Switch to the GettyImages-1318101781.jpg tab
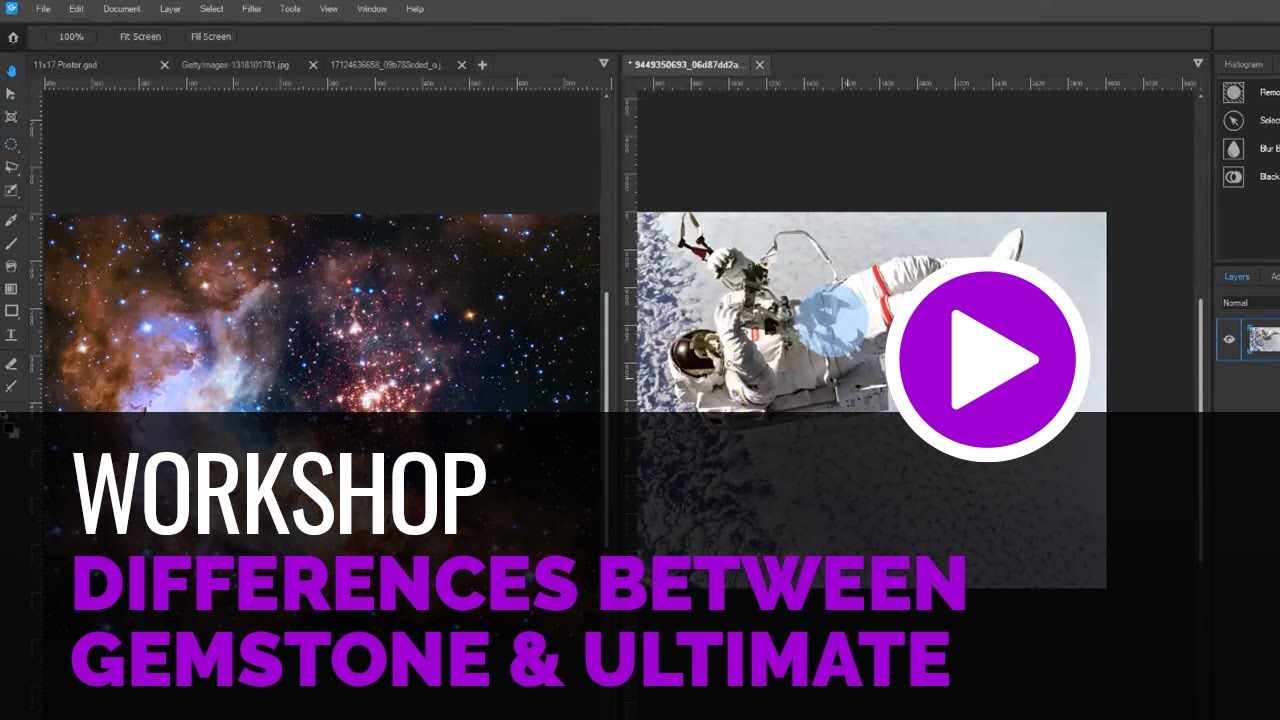 click(x=235, y=65)
